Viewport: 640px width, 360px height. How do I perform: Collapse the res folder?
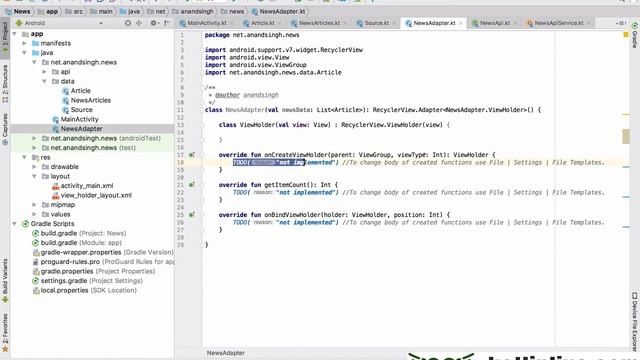(24, 157)
